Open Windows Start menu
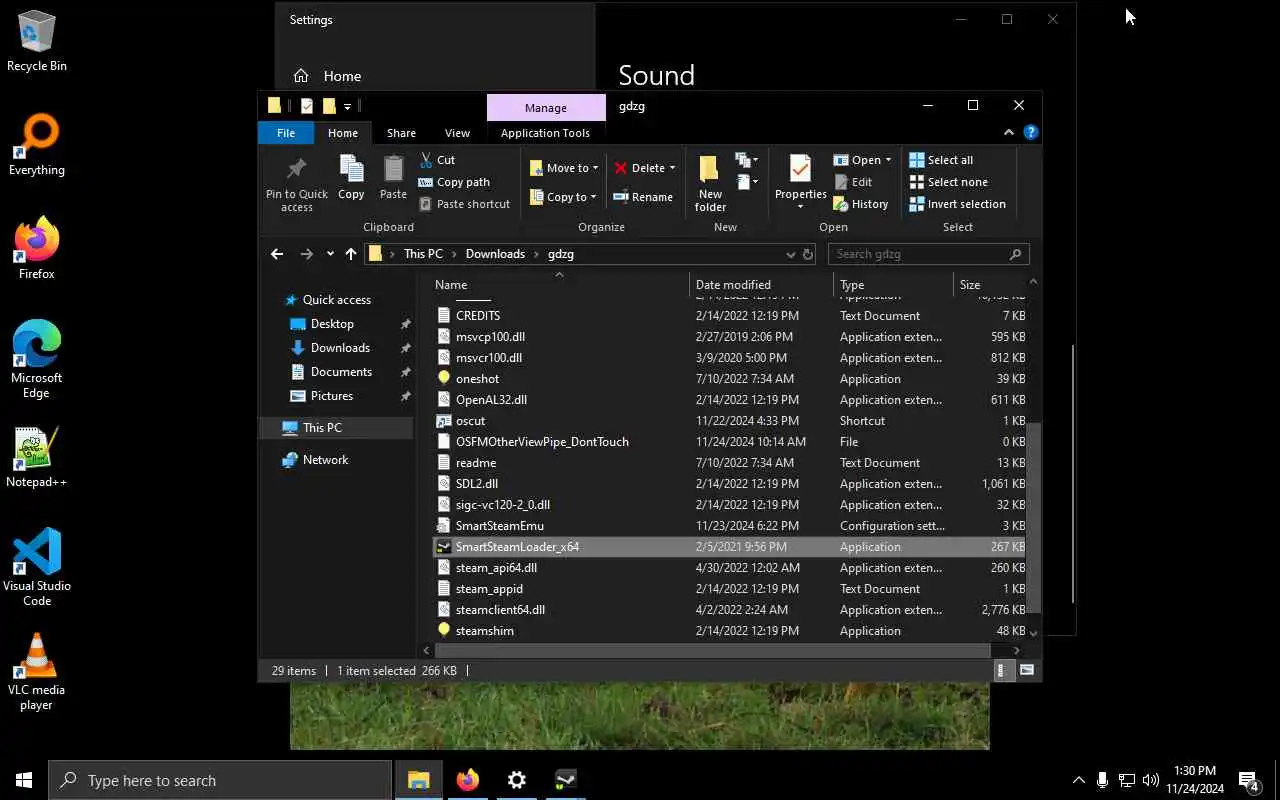The width and height of the screenshot is (1280, 800). 24,780
